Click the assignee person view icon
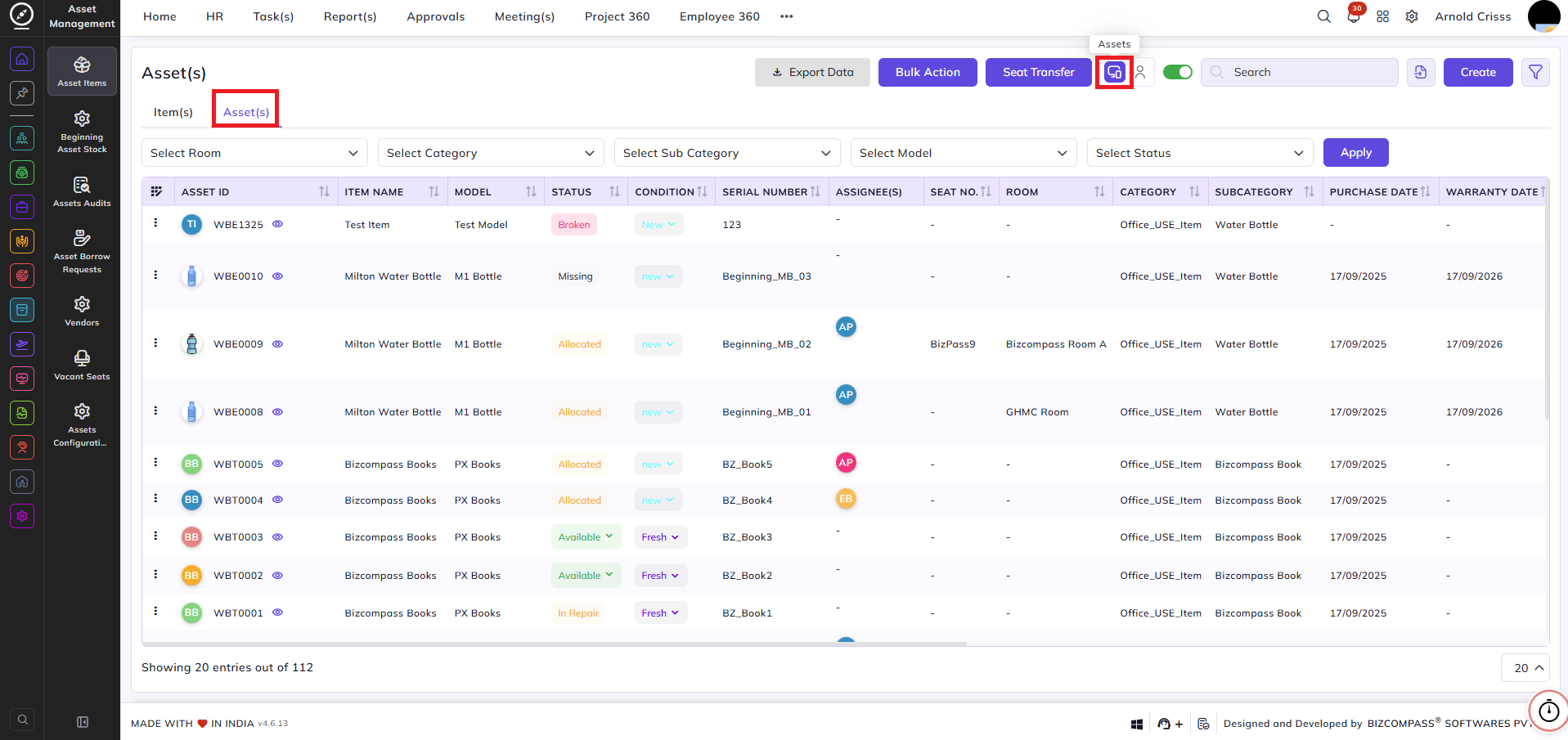 (x=1140, y=72)
